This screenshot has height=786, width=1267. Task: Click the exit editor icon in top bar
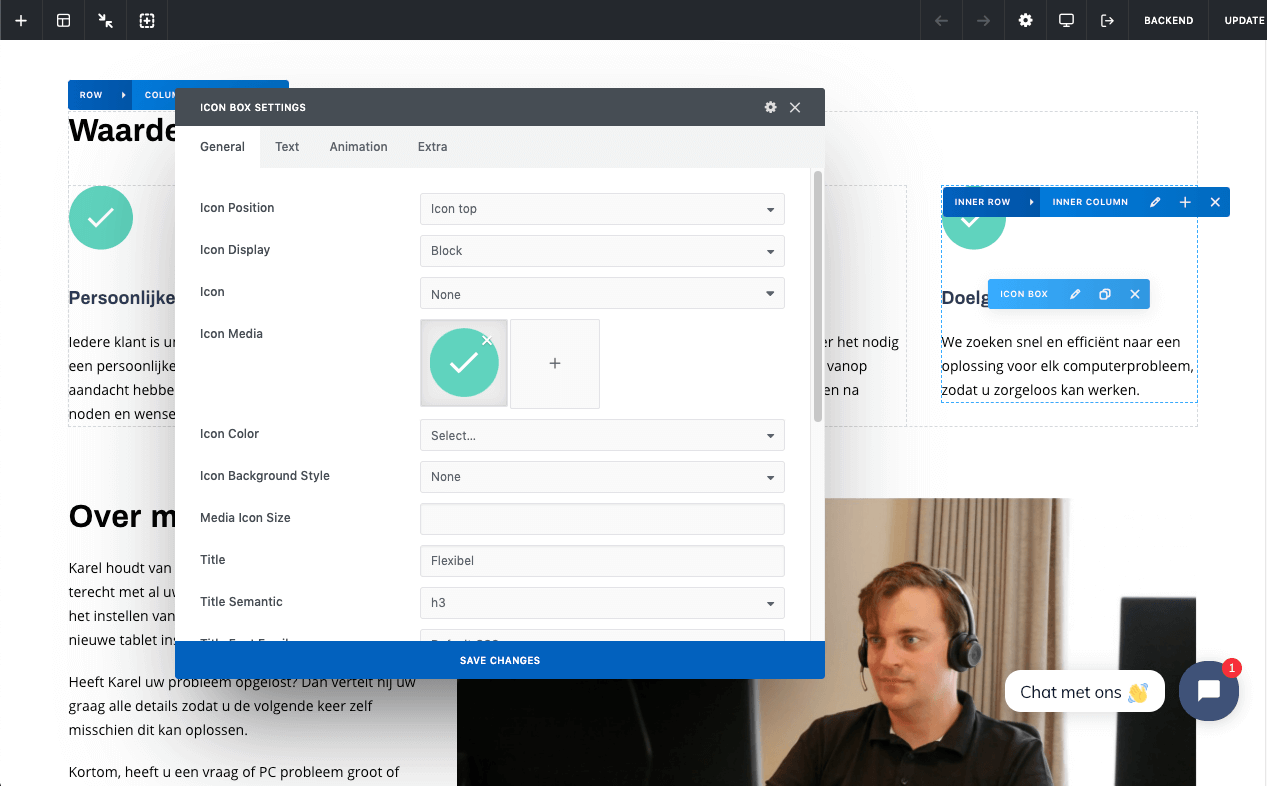(1108, 20)
